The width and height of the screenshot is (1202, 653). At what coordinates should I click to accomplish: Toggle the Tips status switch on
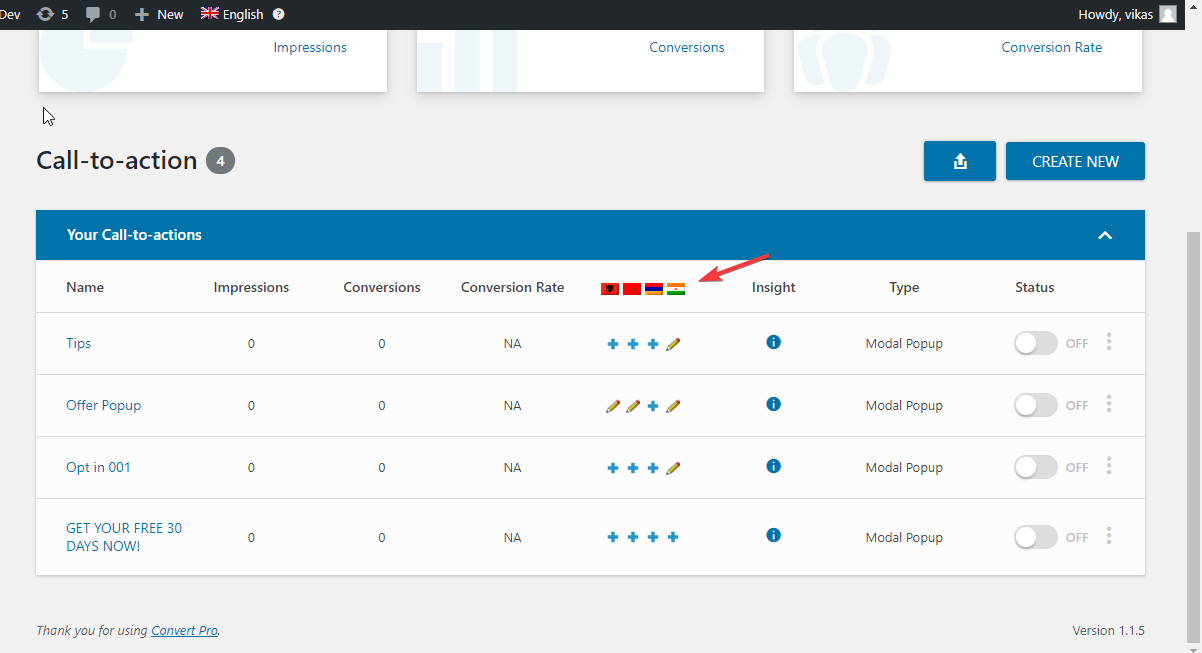point(1036,343)
